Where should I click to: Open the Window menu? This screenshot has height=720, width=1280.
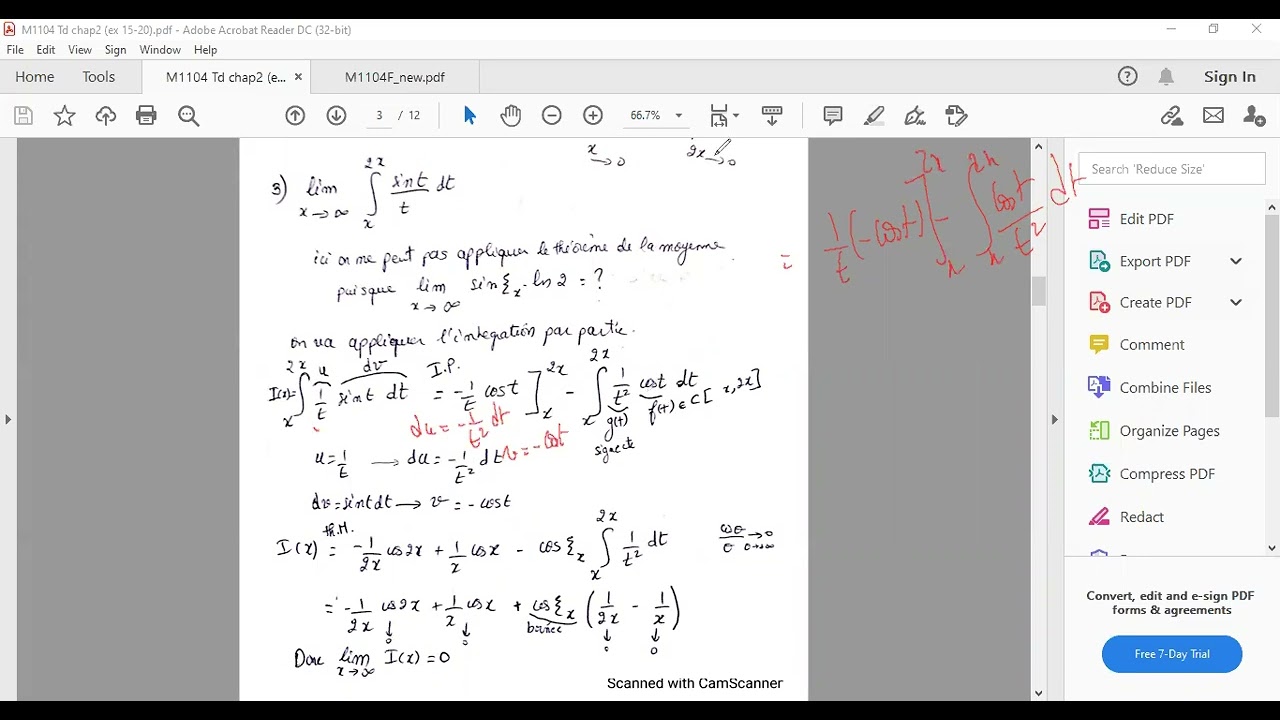point(160,50)
